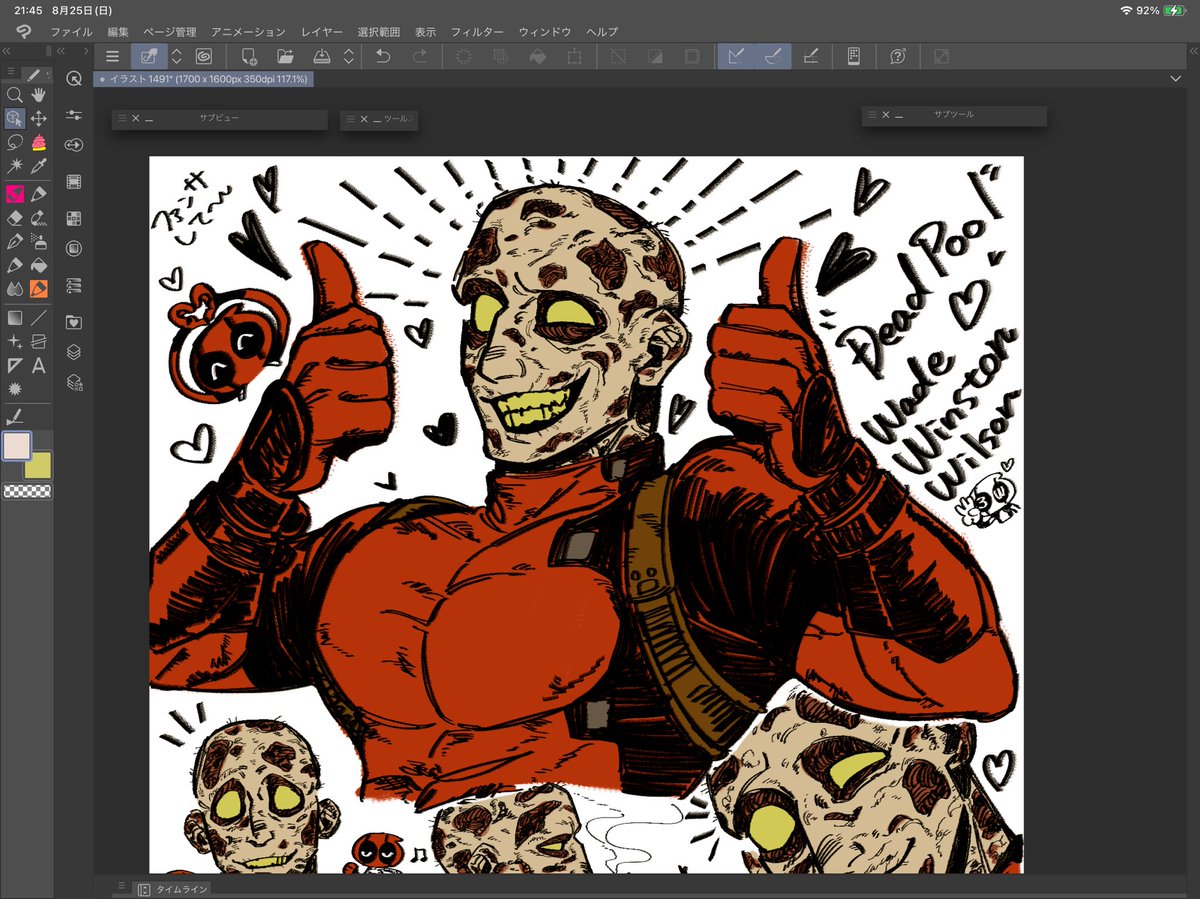Select the Zoom magnifier tool
Image resolution: width=1200 pixels, height=899 pixels.
[x=14, y=95]
